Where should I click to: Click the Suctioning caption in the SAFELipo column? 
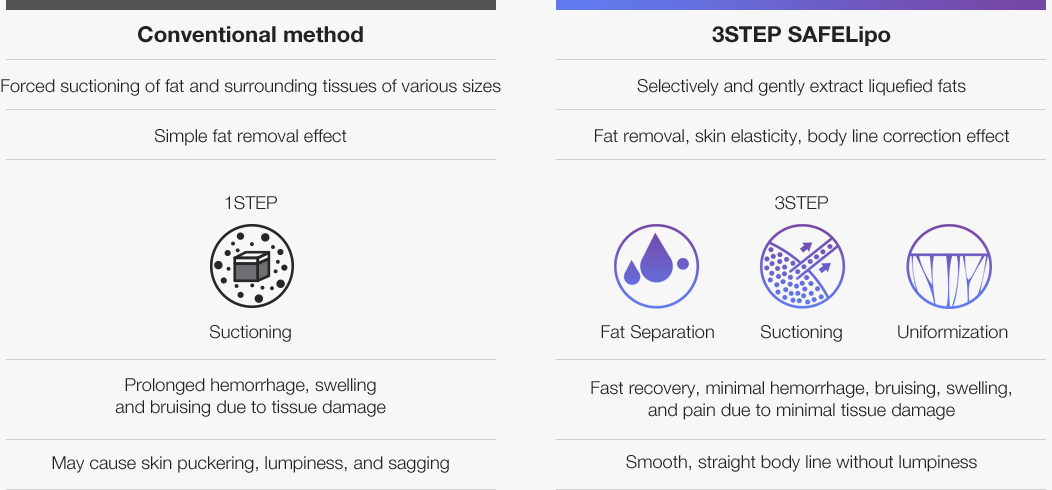[x=801, y=332]
